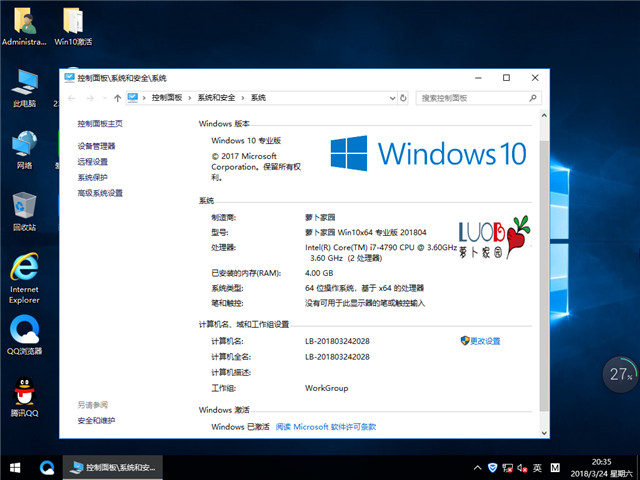The image size is (640, 480).
Task: Click the window title bar system icon
Action: click(69, 78)
